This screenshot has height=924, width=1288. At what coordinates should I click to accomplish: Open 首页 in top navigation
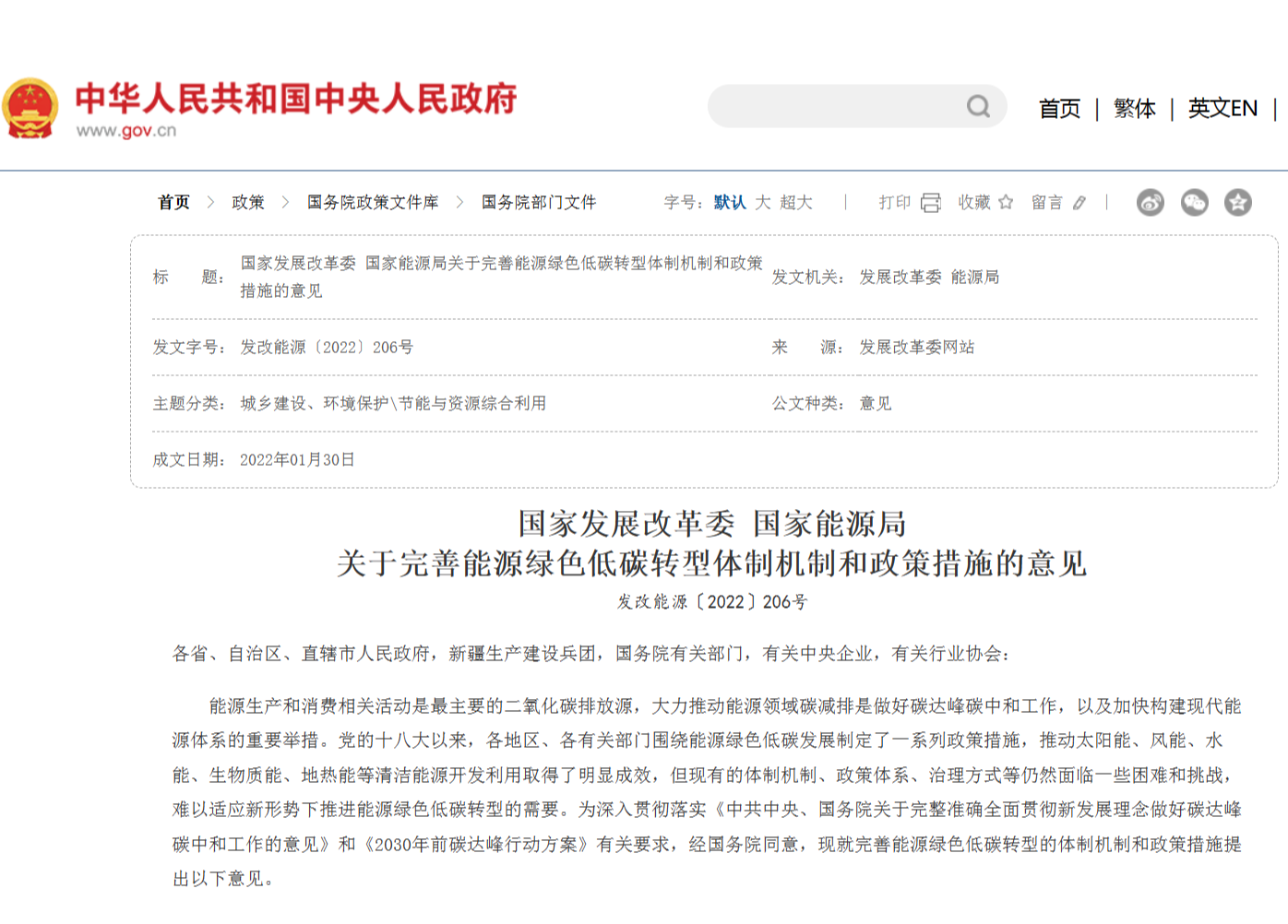[x=1059, y=109]
